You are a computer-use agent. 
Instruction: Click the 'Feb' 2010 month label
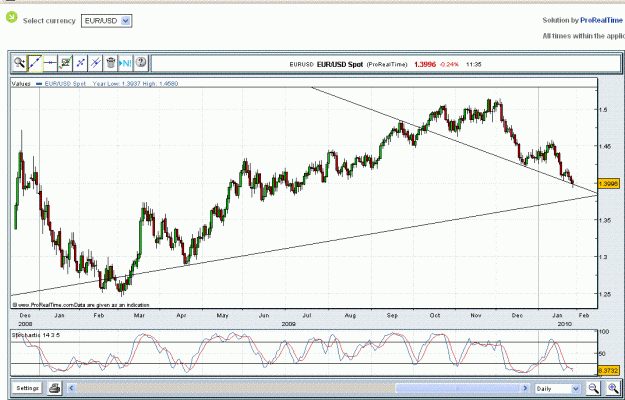point(584,315)
